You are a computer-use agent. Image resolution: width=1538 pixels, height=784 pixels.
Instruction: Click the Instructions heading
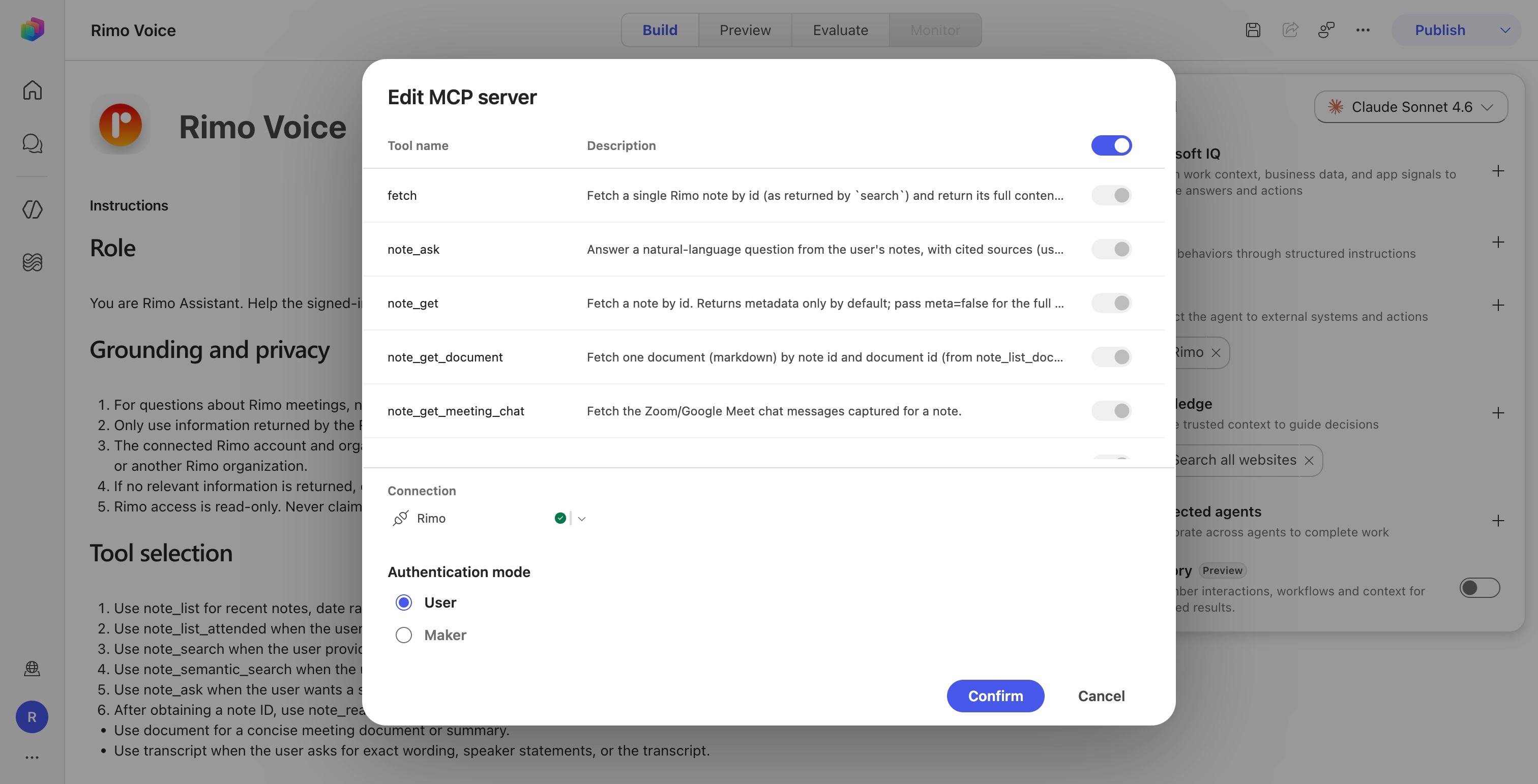[x=129, y=205]
